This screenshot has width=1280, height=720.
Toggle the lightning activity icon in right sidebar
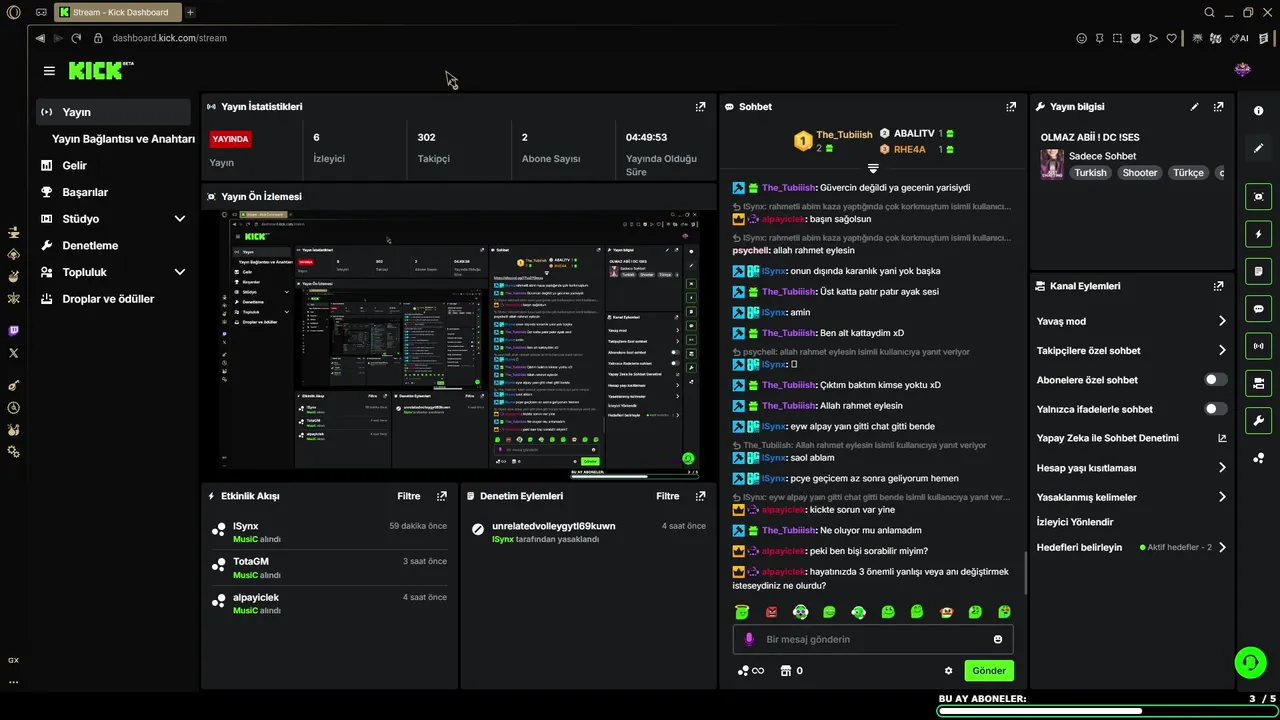pos(1258,234)
